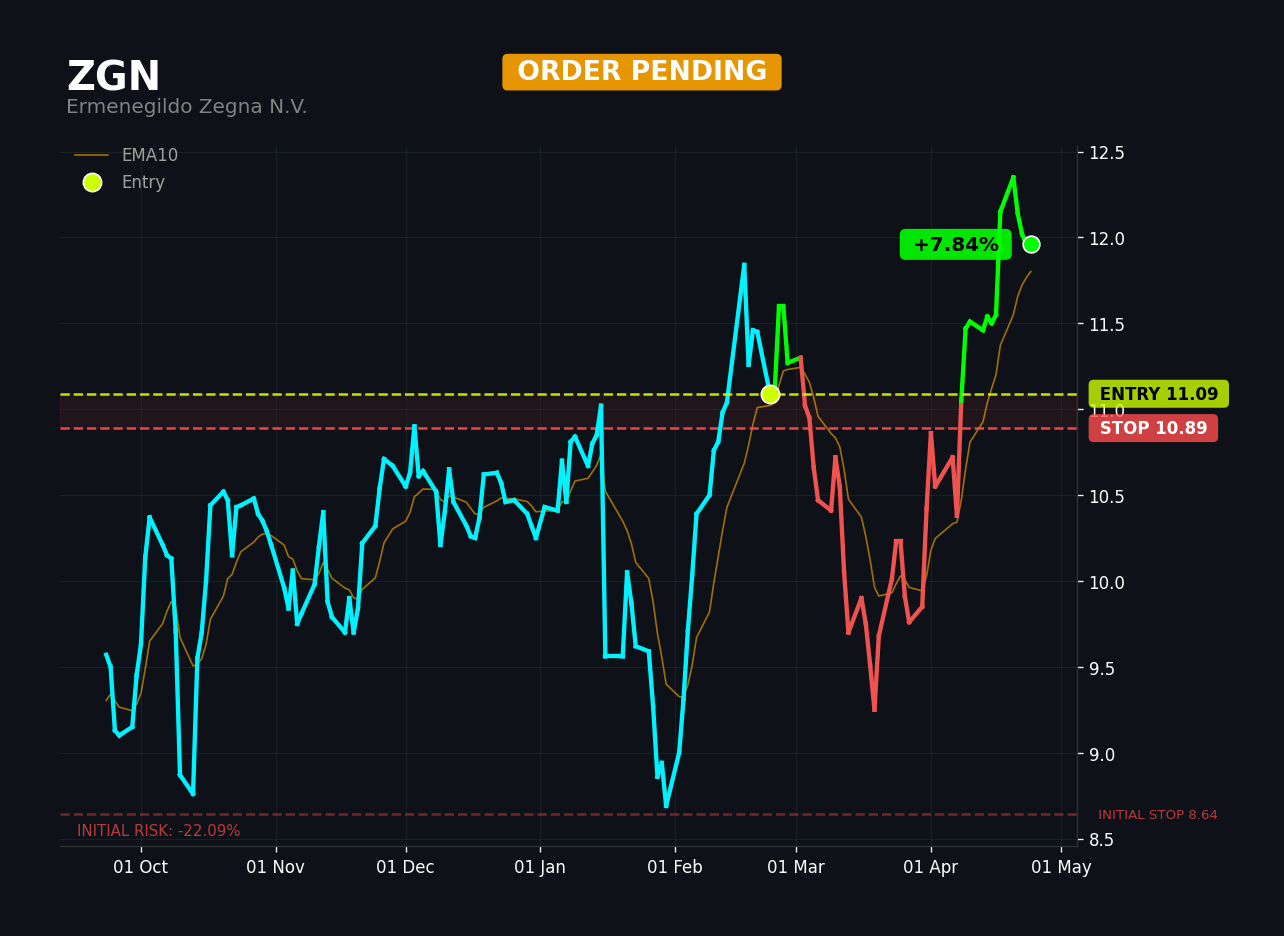Image resolution: width=1284 pixels, height=936 pixels.
Task: Select the Ermenegildo Zegna N.V. company name
Action: [186, 107]
